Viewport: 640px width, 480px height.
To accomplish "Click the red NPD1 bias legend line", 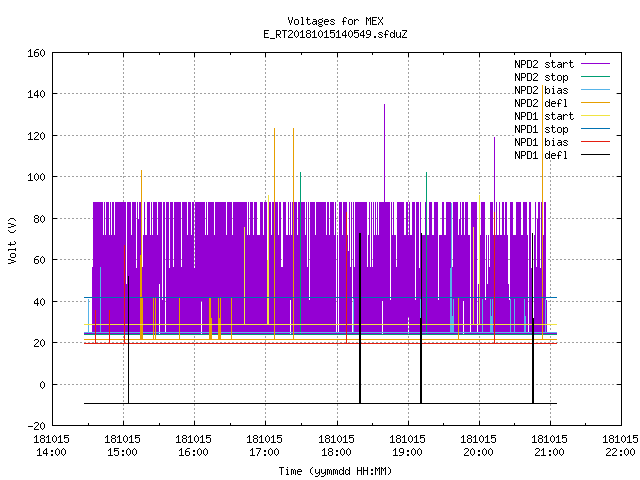I will [x=595, y=142].
